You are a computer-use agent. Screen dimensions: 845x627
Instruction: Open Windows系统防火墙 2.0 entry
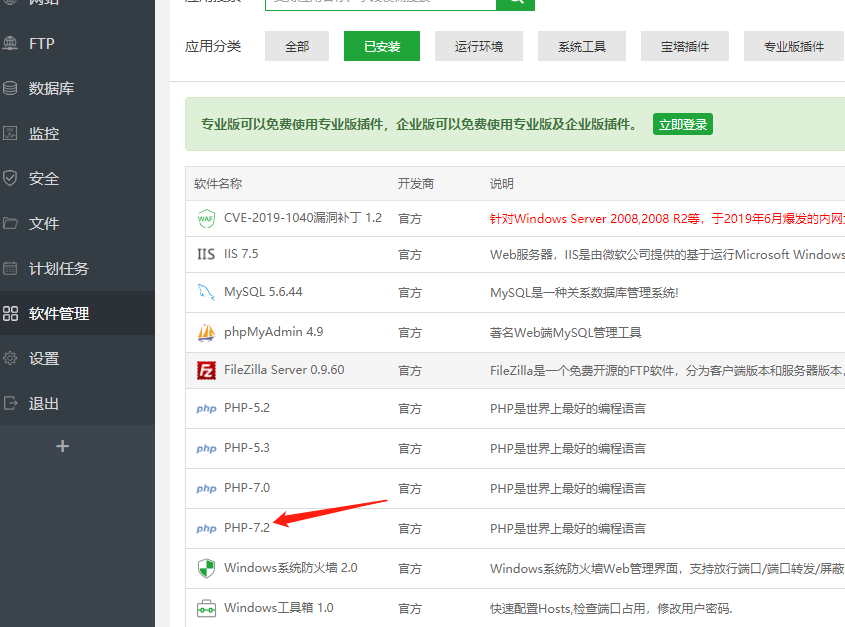coord(290,568)
